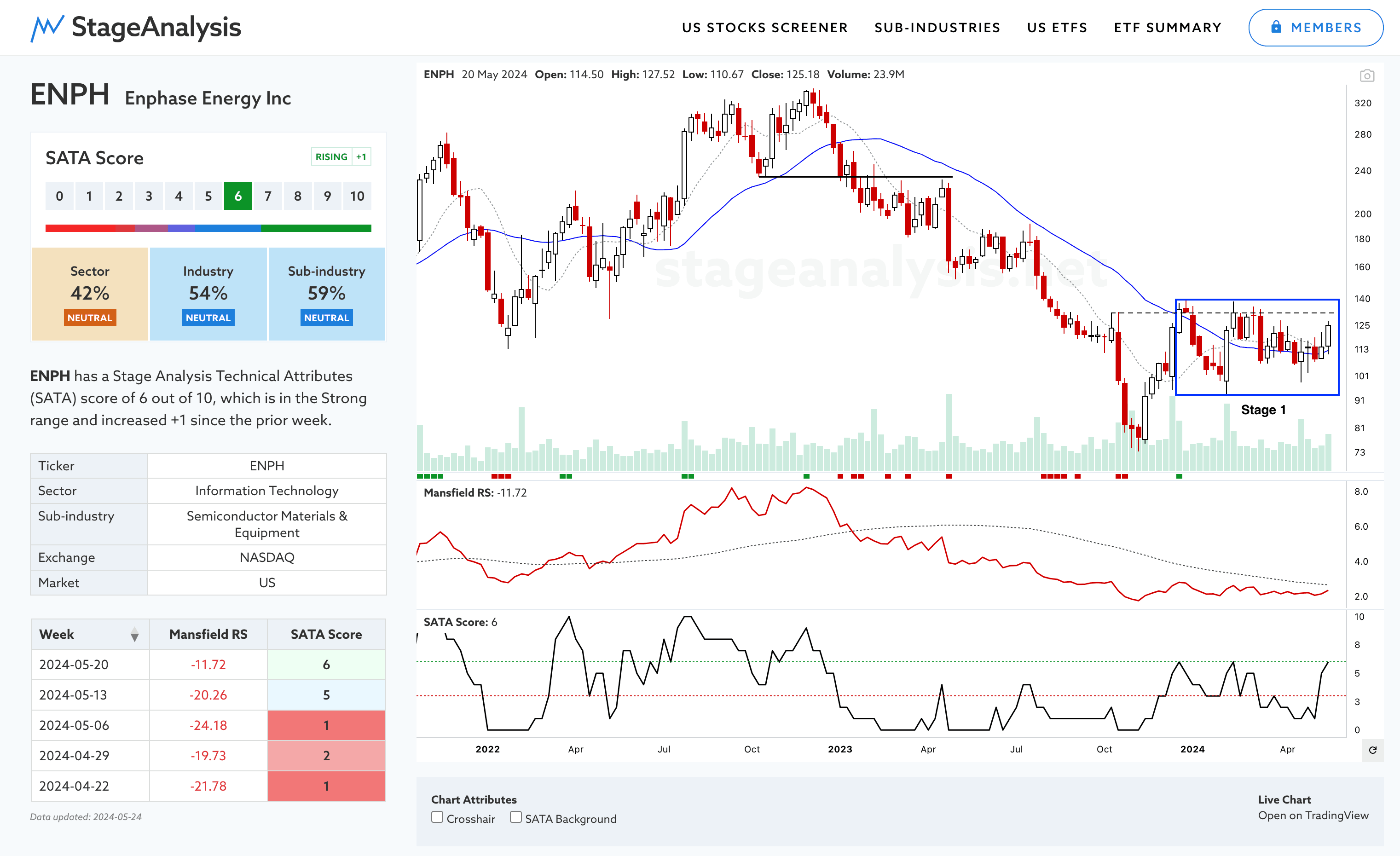Screen dimensions: 1400x856
Task: Click the 2023 label on time axis
Action: point(840,749)
